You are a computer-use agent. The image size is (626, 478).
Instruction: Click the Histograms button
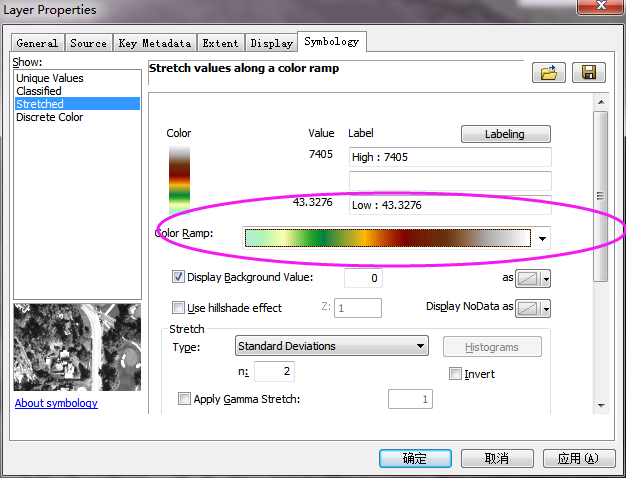click(x=492, y=347)
